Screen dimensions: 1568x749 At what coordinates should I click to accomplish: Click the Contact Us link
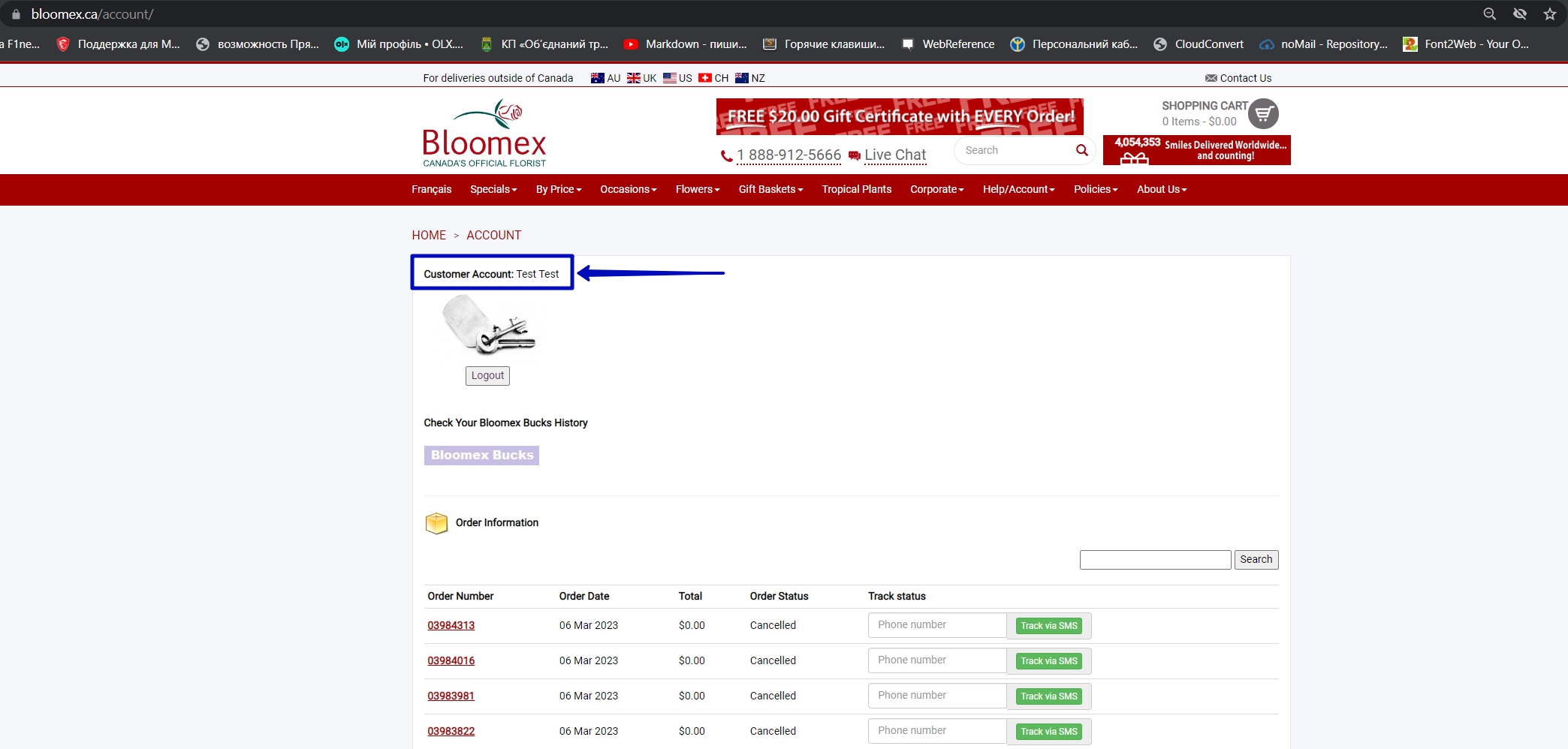coord(1246,78)
